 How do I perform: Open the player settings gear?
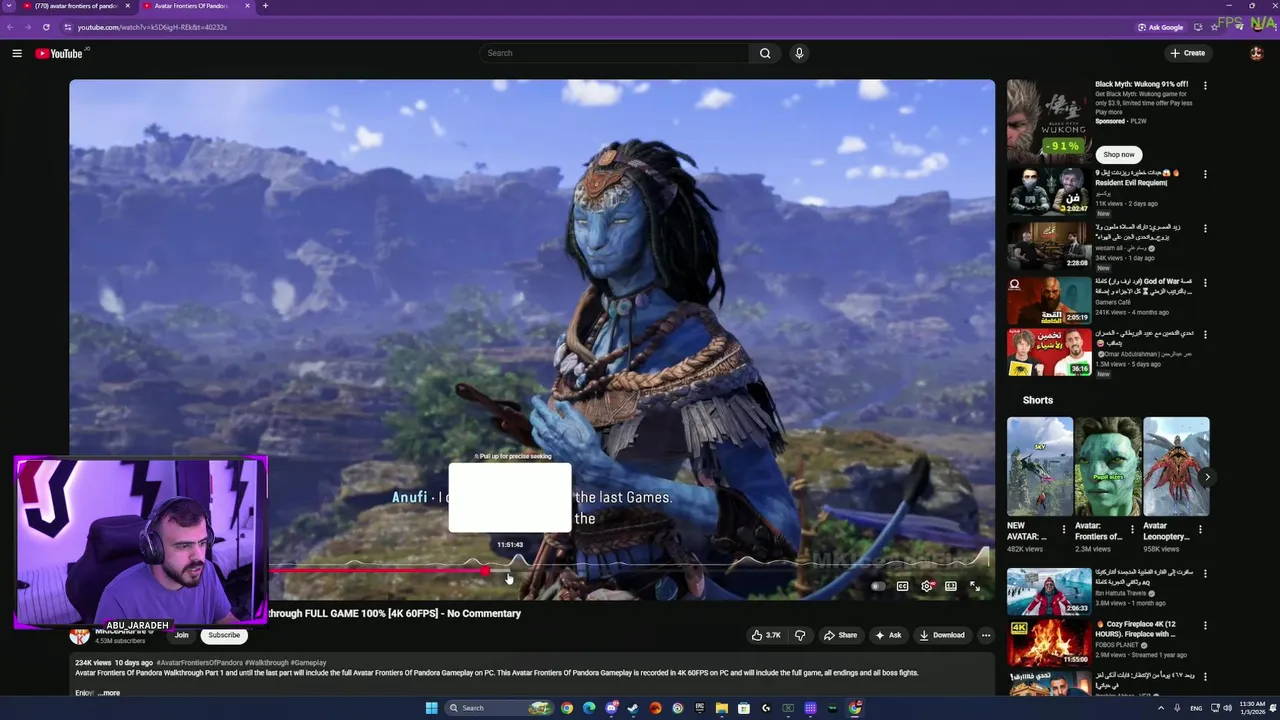click(927, 586)
